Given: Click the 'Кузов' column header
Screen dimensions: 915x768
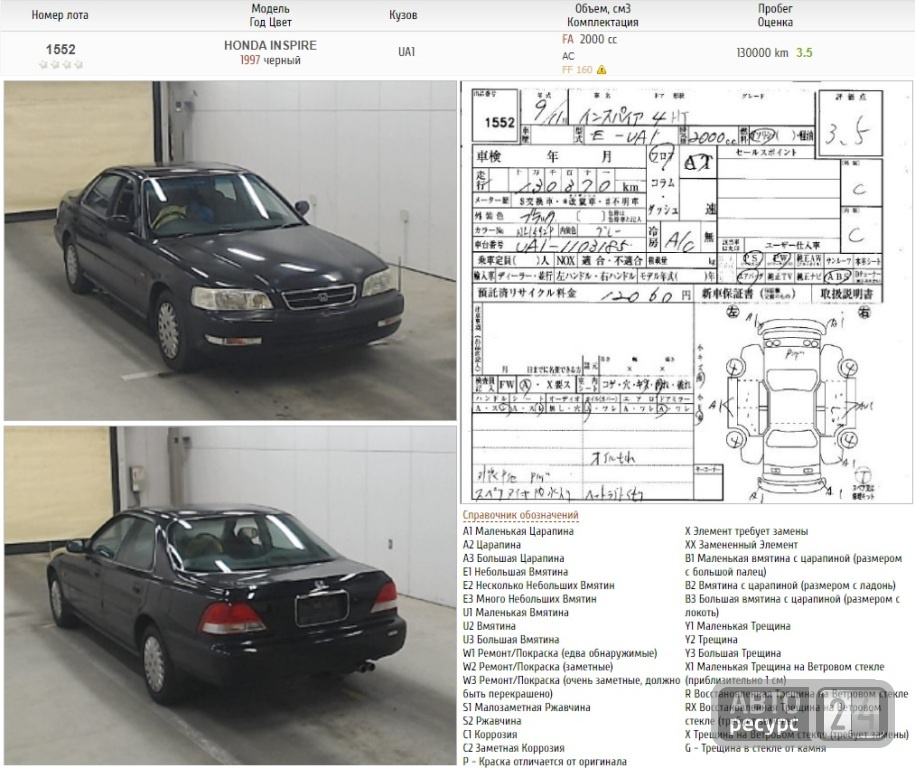Looking at the screenshot, I should [x=403, y=15].
